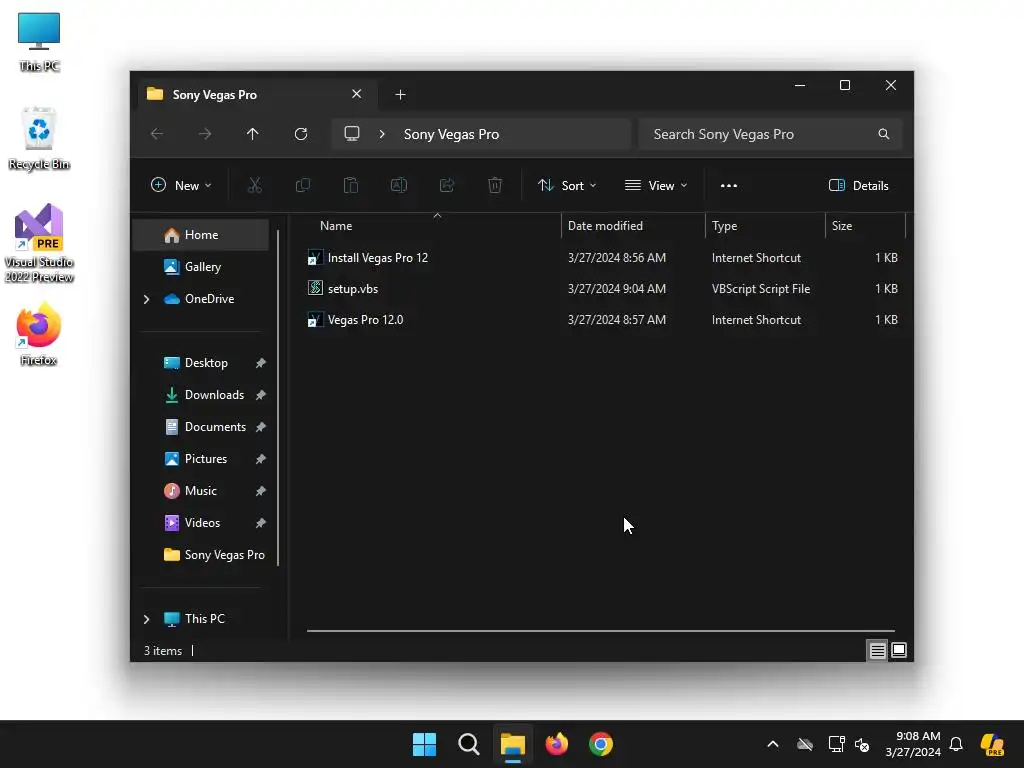Image resolution: width=1024 pixels, height=768 pixels.
Task: Click File Explorer in the taskbar
Action: 513,744
